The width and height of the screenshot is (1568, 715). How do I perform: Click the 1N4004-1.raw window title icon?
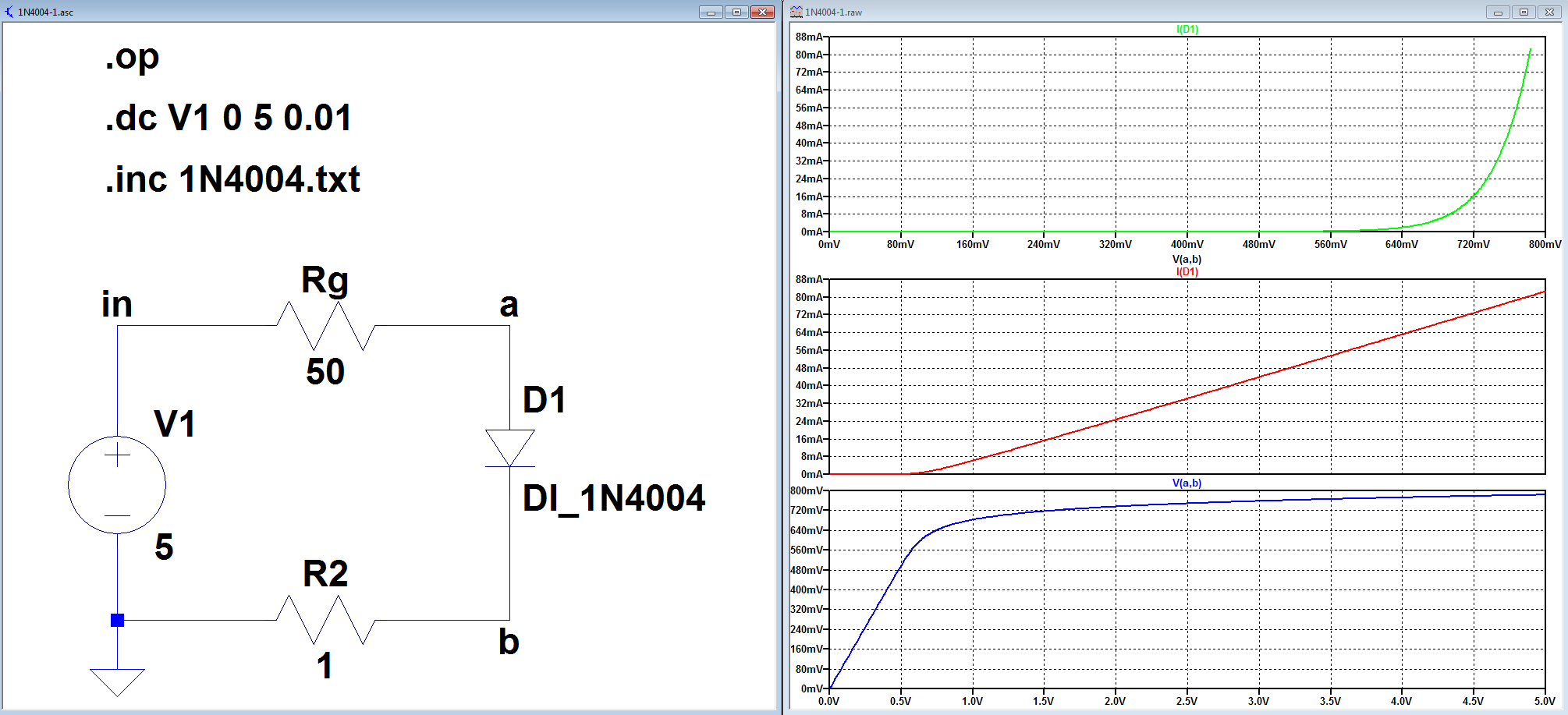(x=796, y=12)
